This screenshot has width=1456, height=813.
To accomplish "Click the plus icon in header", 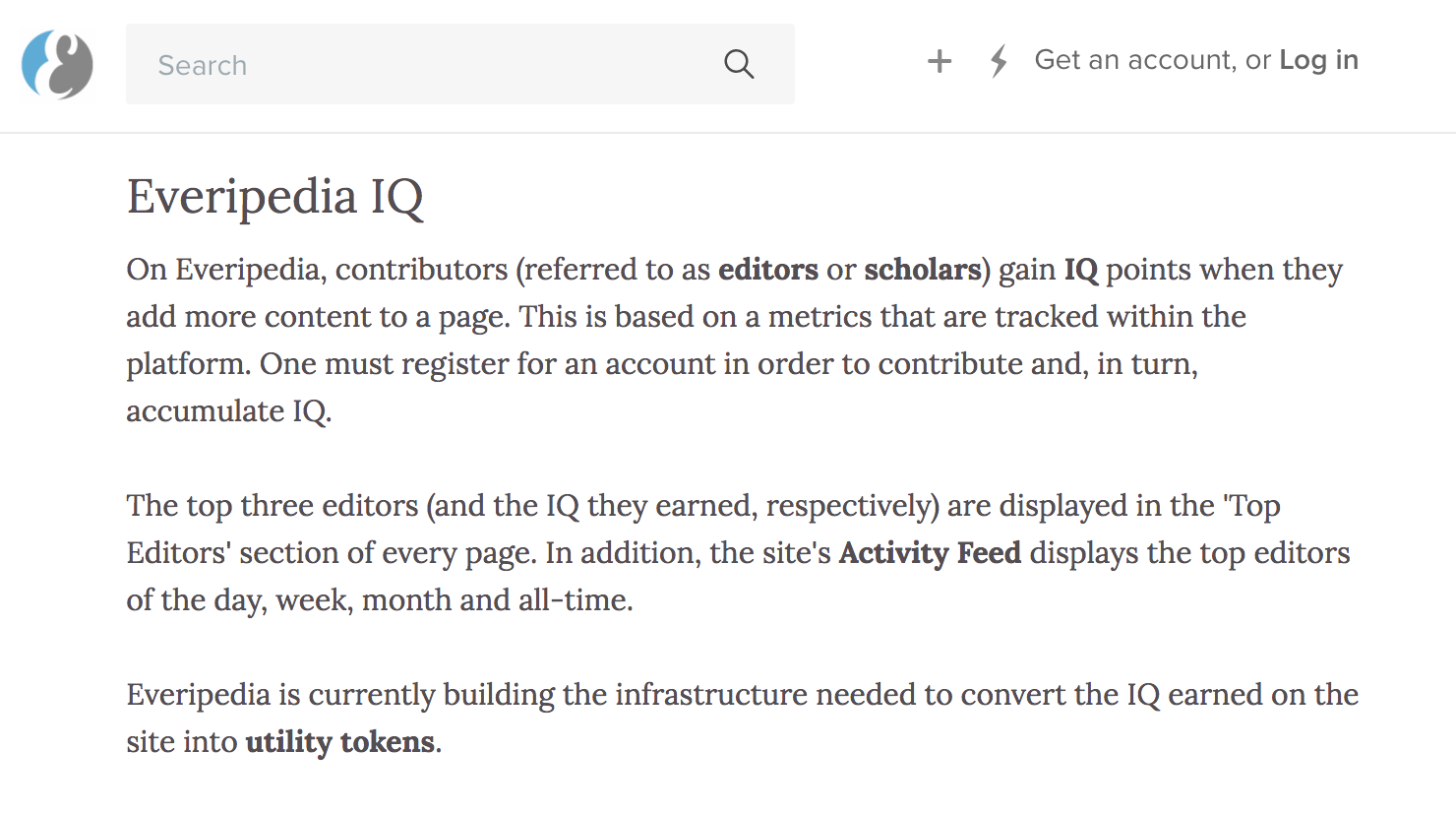I will 940,61.
